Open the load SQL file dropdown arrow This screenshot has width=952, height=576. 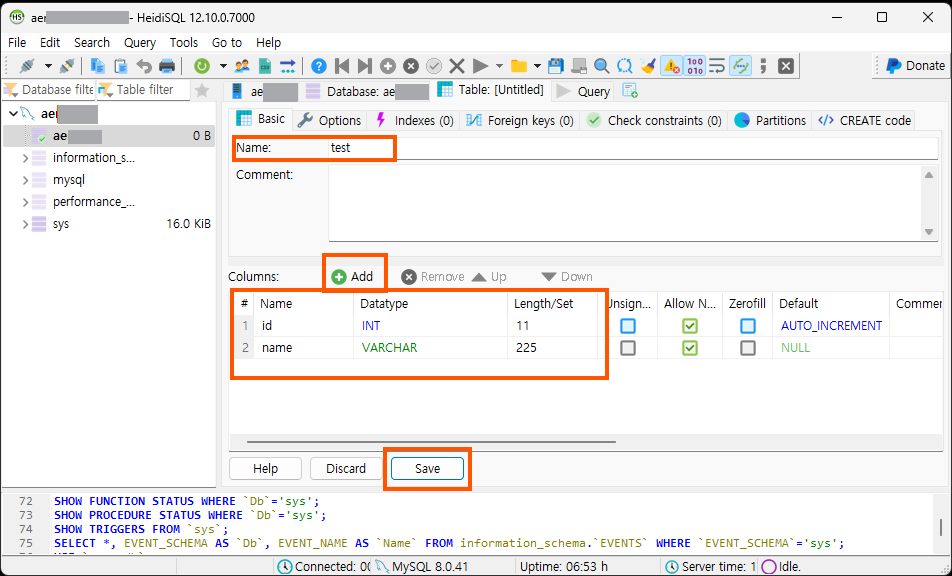click(x=537, y=66)
